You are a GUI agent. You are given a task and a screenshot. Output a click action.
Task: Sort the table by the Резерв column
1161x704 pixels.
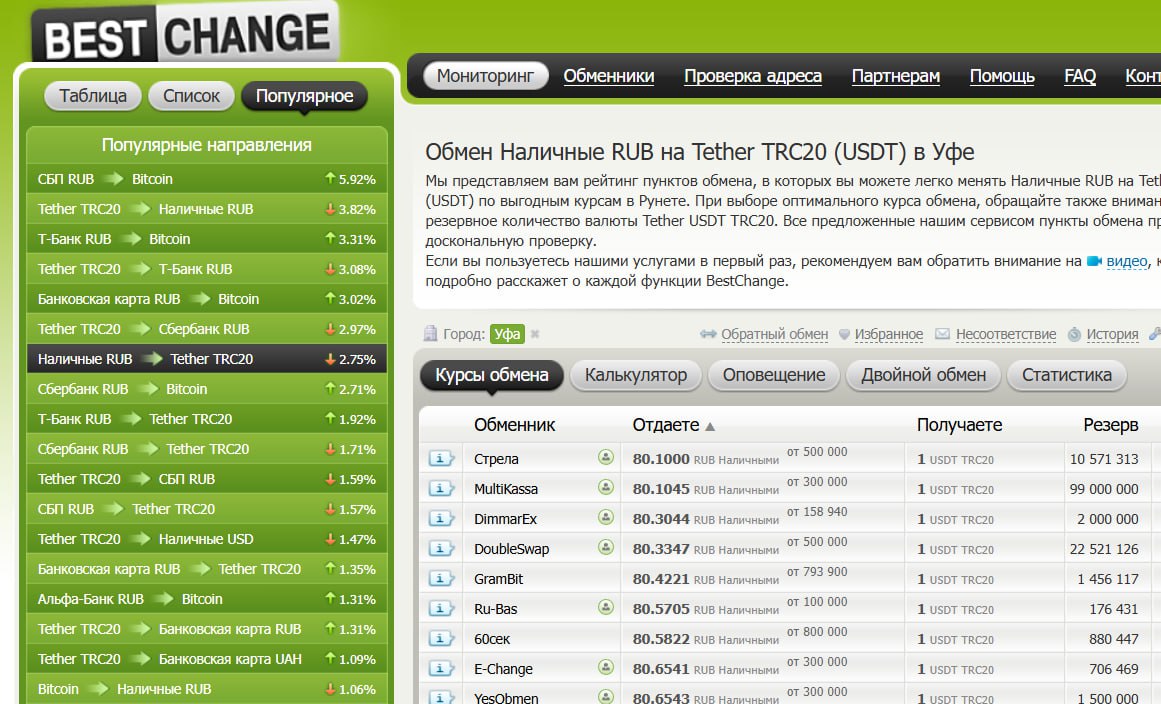point(1110,425)
